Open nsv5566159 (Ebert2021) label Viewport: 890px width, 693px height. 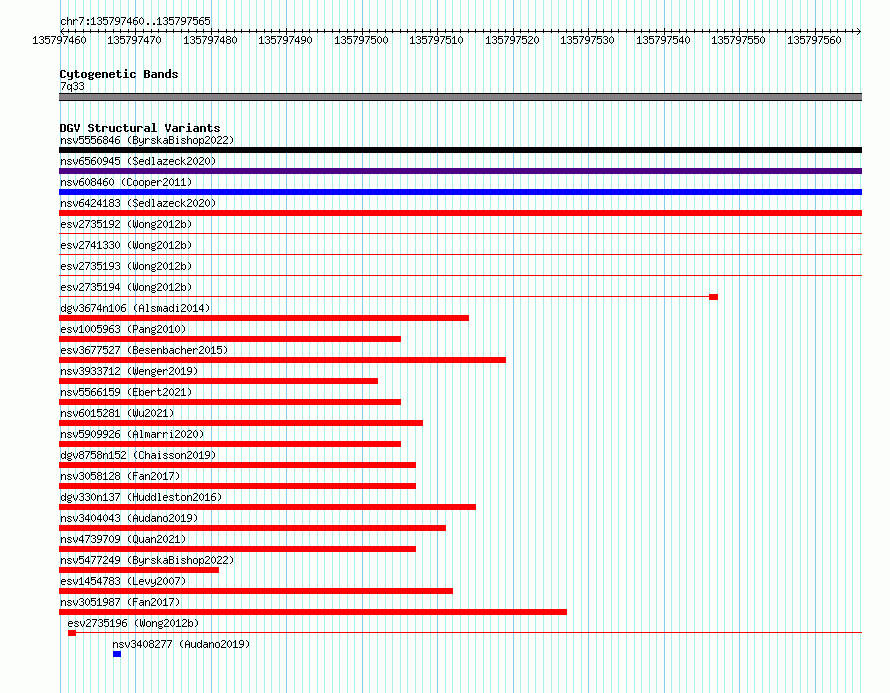(126, 392)
